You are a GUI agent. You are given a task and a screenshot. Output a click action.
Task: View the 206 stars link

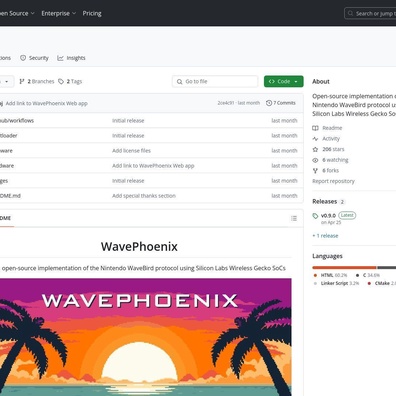click(328, 149)
